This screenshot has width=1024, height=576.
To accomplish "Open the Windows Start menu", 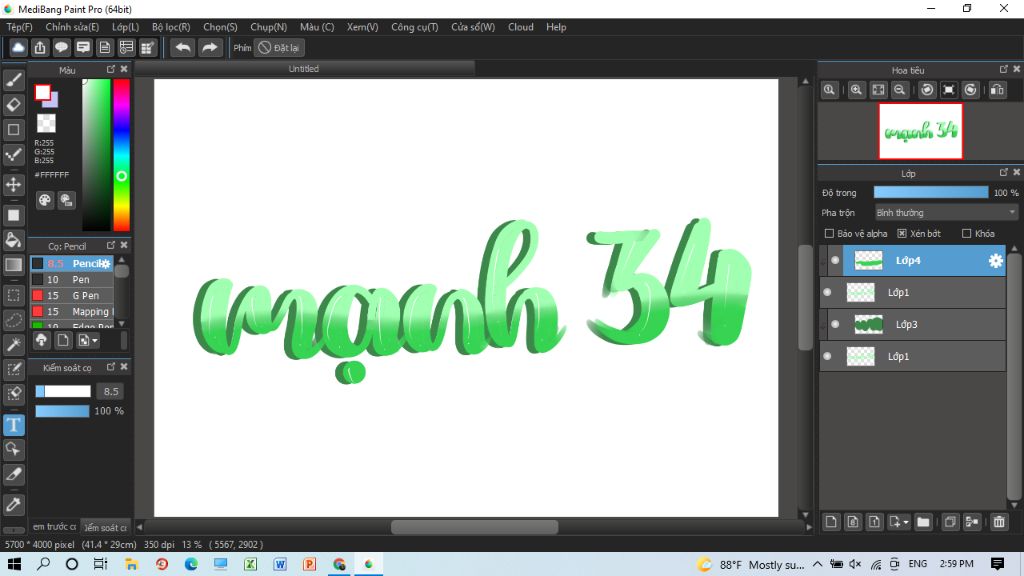I will (14, 564).
